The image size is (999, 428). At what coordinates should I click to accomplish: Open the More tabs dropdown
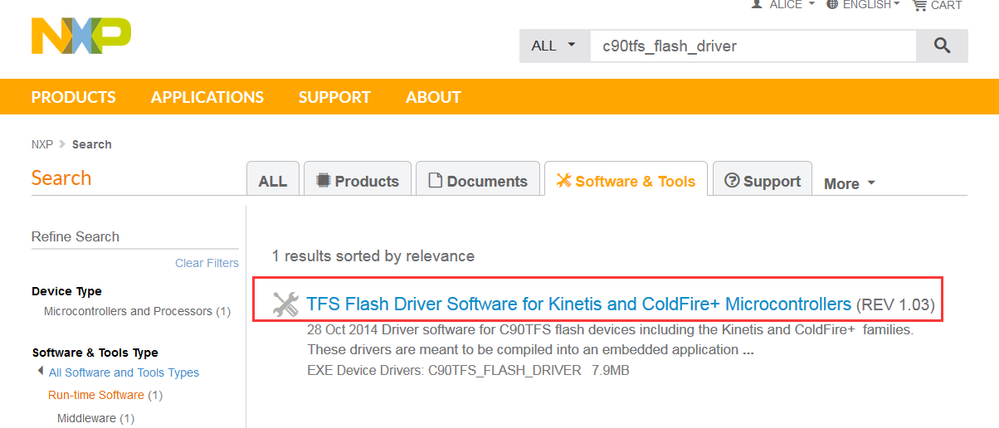point(849,184)
